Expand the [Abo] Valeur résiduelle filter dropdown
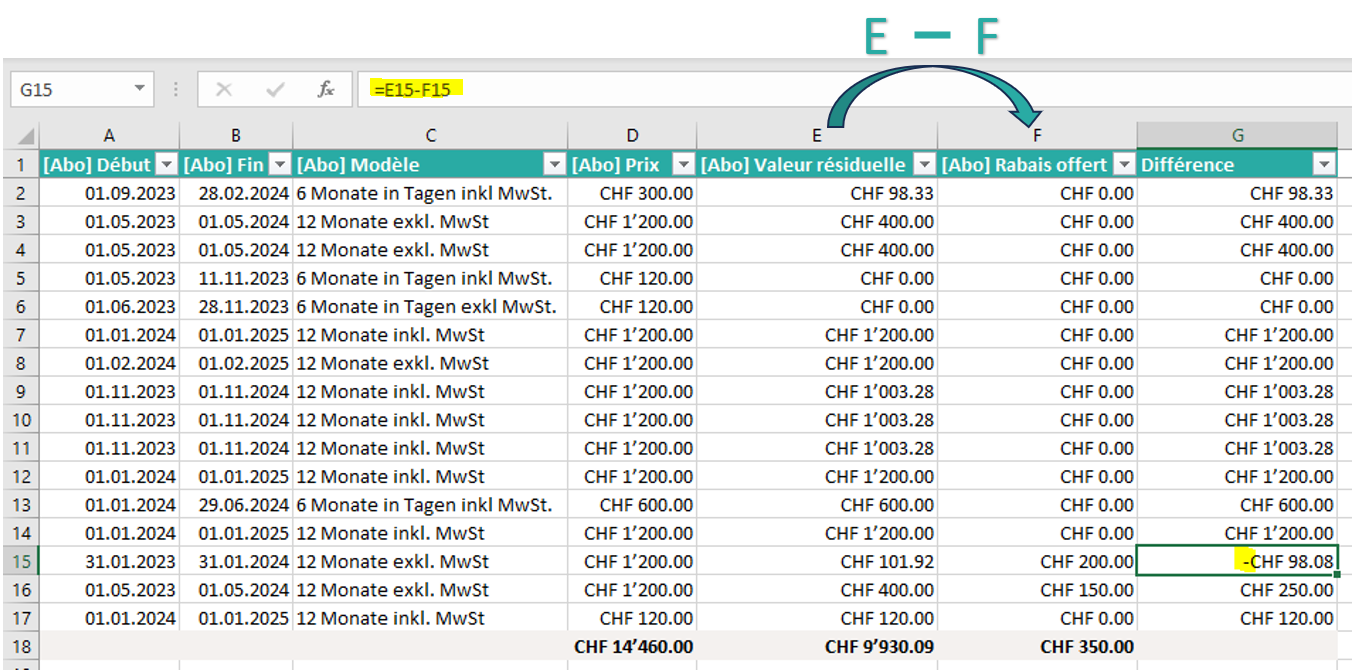This screenshot has width=1354, height=671. pyautogui.click(x=925, y=165)
